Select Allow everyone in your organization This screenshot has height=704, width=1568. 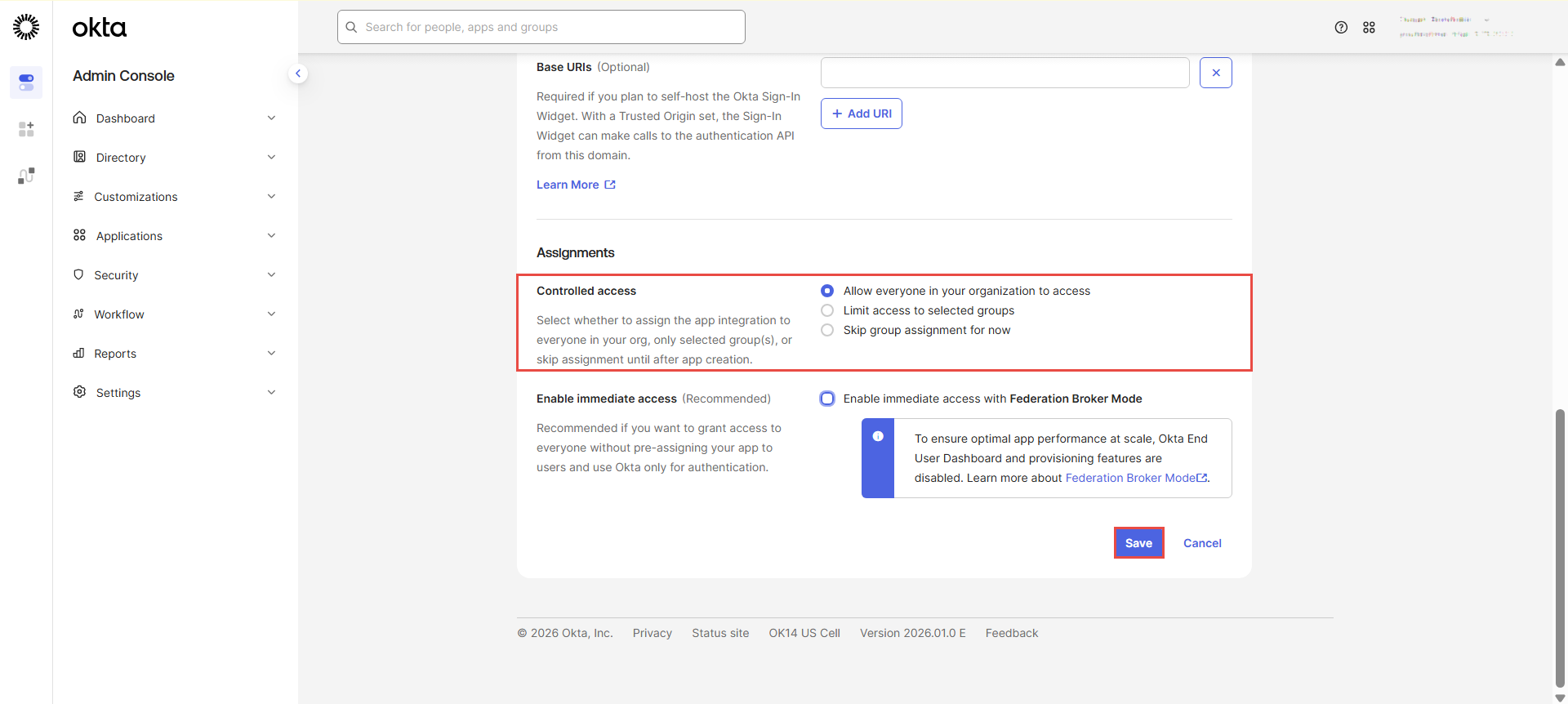pos(827,291)
